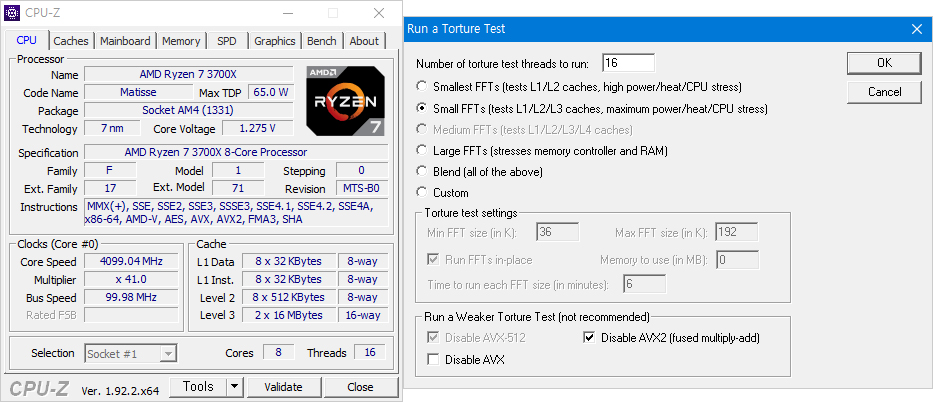Click the 7 nm technology value

click(112, 128)
